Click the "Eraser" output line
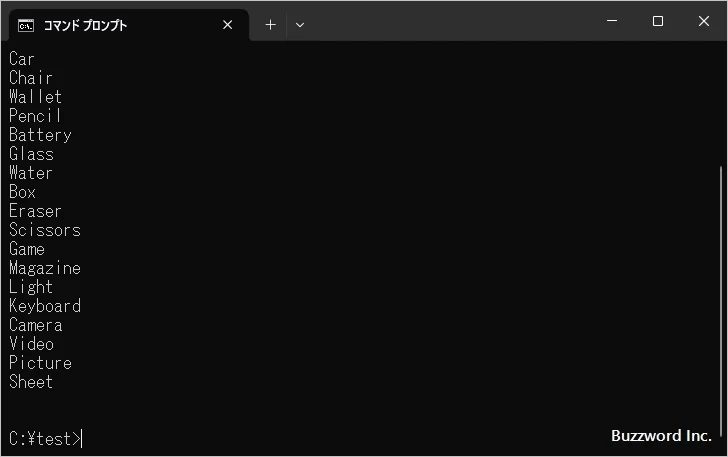The height and width of the screenshot is (457, 728). point(36,211)
